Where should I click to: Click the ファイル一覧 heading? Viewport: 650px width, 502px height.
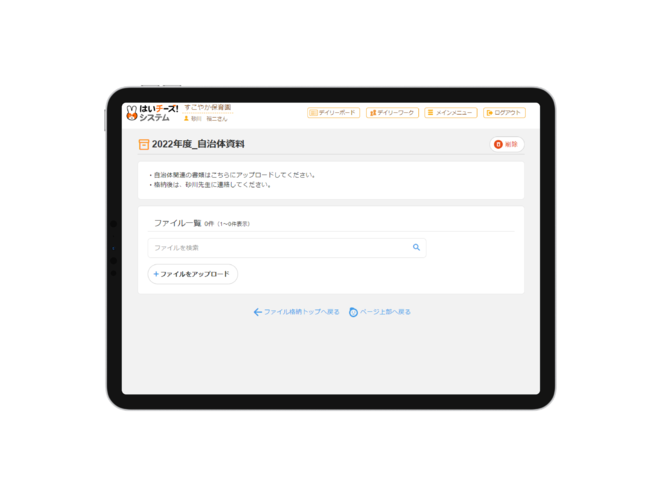coord(177,223)
